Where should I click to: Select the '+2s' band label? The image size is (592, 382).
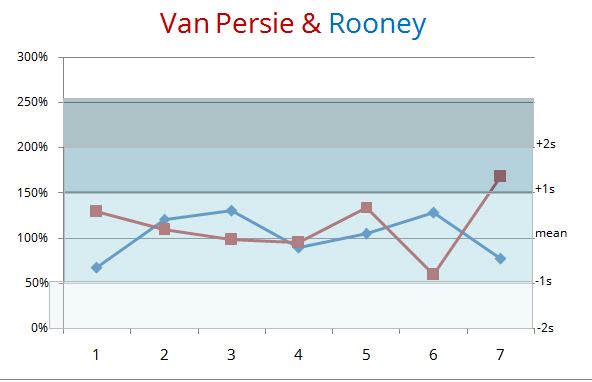click(546, 144)
